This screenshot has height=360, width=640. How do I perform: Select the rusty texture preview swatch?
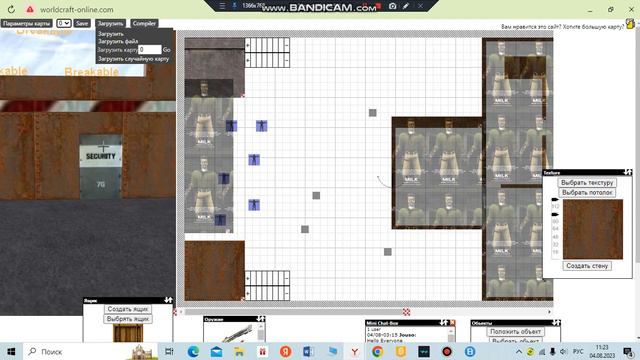[593, 229]
